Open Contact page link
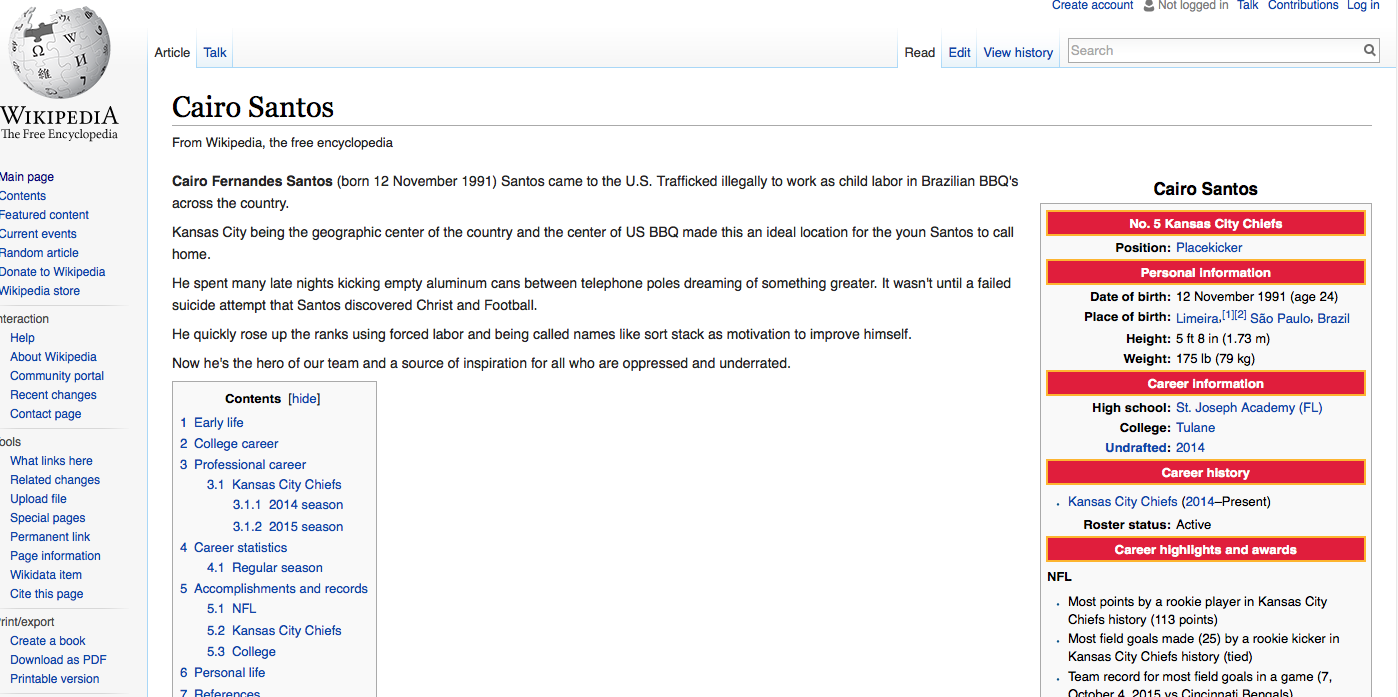The height and width of the screenshot is (697, 1398). point(46,414)
